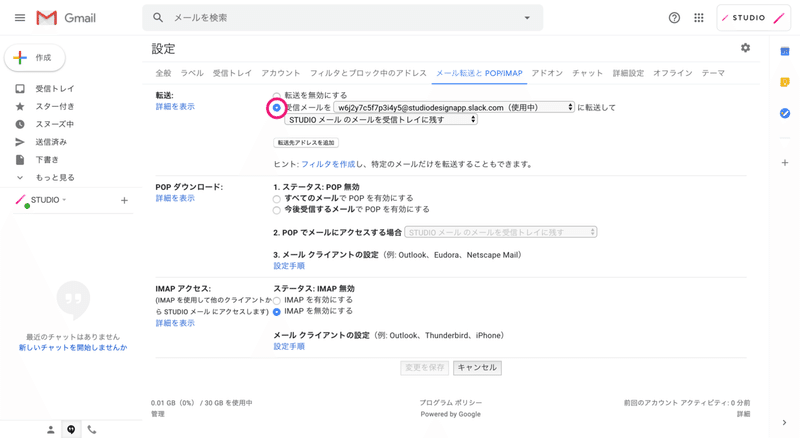The image size is (800, 438).
Task: Switch to the Hangouts chat icon tab
Action: point(71,430)
